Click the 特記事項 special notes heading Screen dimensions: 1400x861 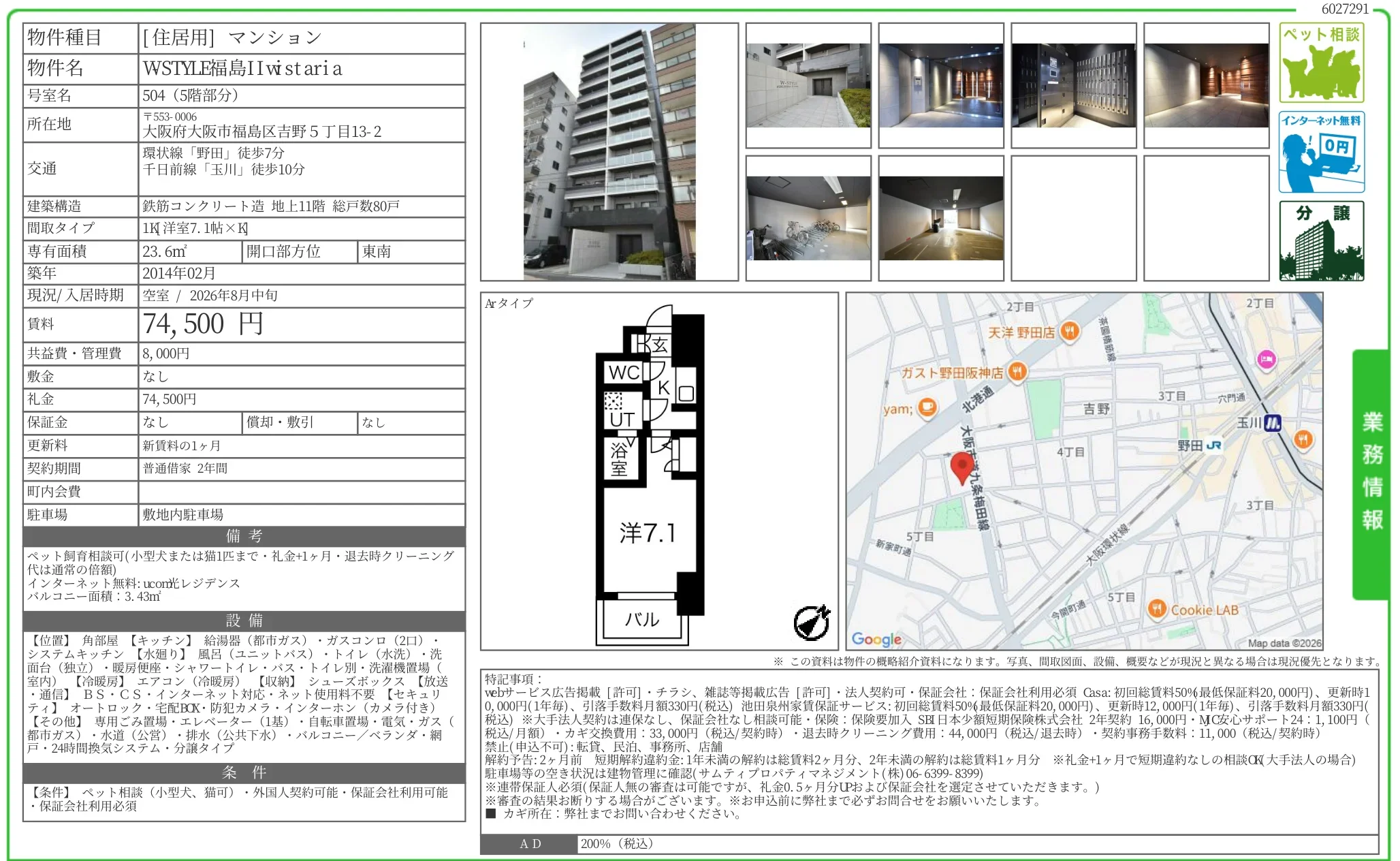(x=513, y=679)
